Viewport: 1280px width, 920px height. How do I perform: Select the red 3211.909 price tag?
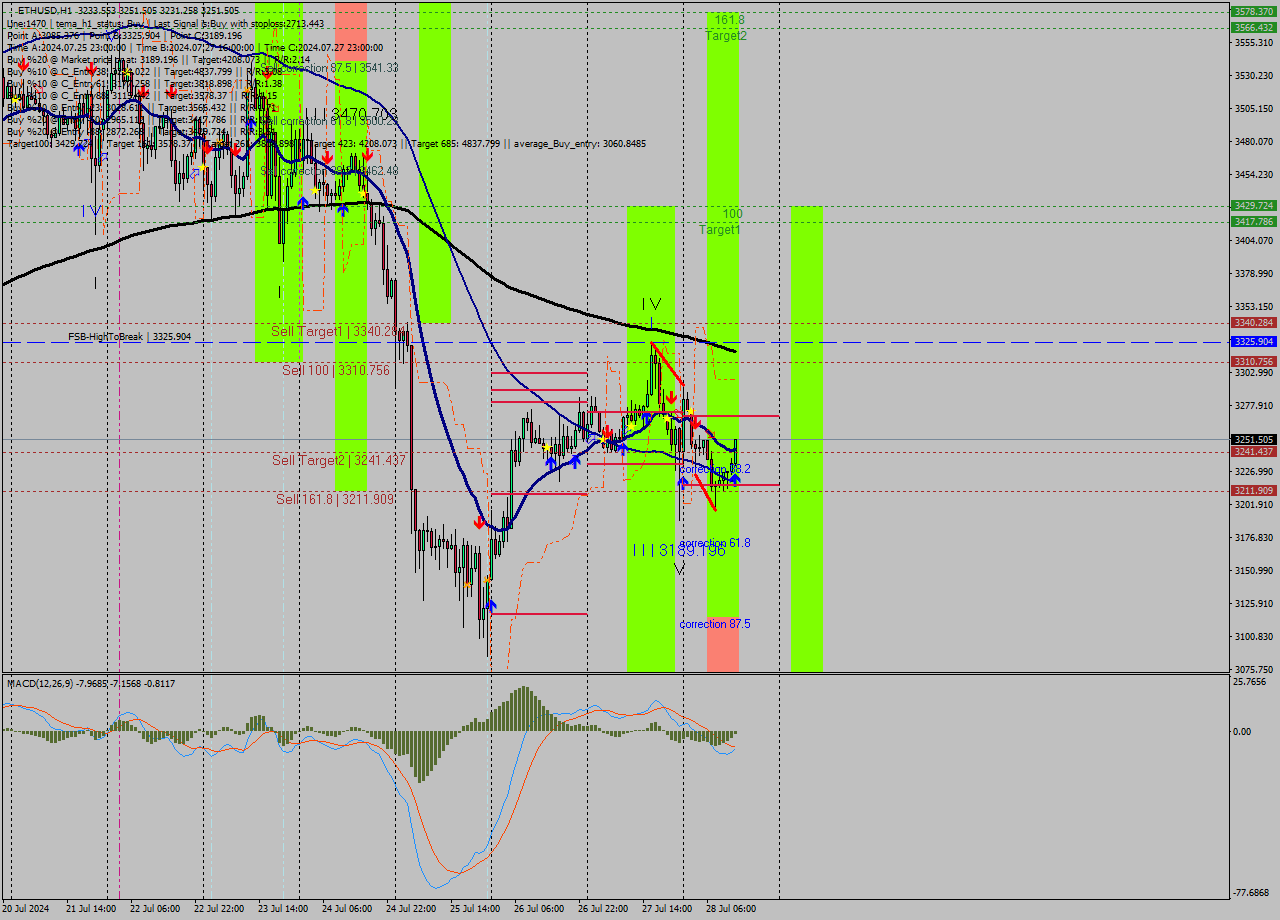pyautogui.click(x=1253, y=490)
